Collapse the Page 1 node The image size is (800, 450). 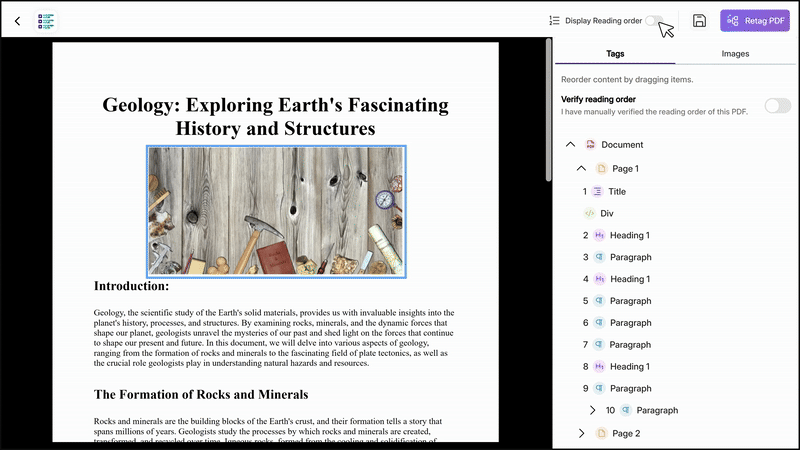coord(581,169)
